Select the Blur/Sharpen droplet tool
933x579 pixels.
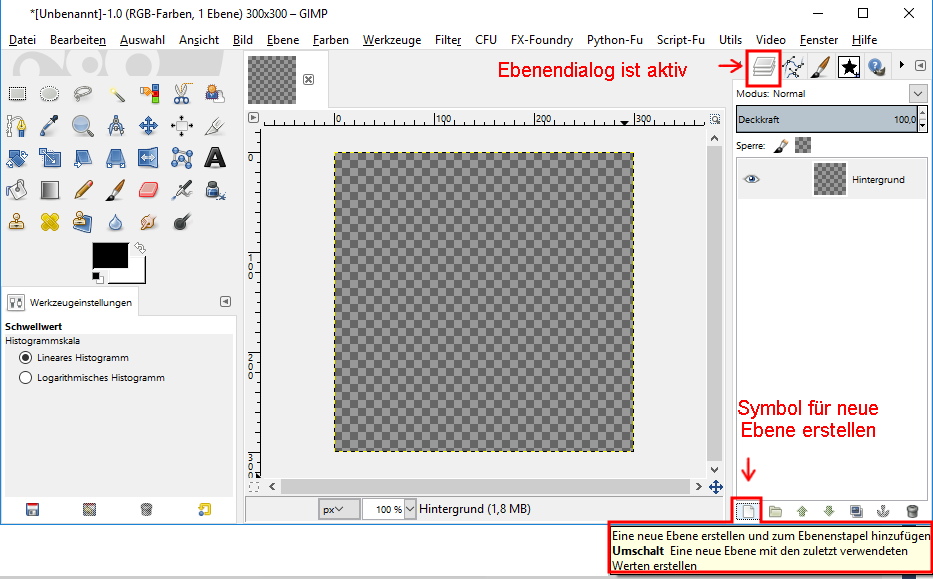pyautogui.click(x=116, y=223)
